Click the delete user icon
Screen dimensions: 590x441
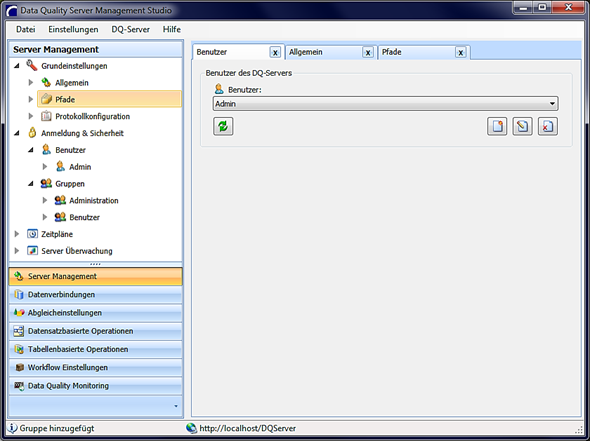(x=547, y=126)
